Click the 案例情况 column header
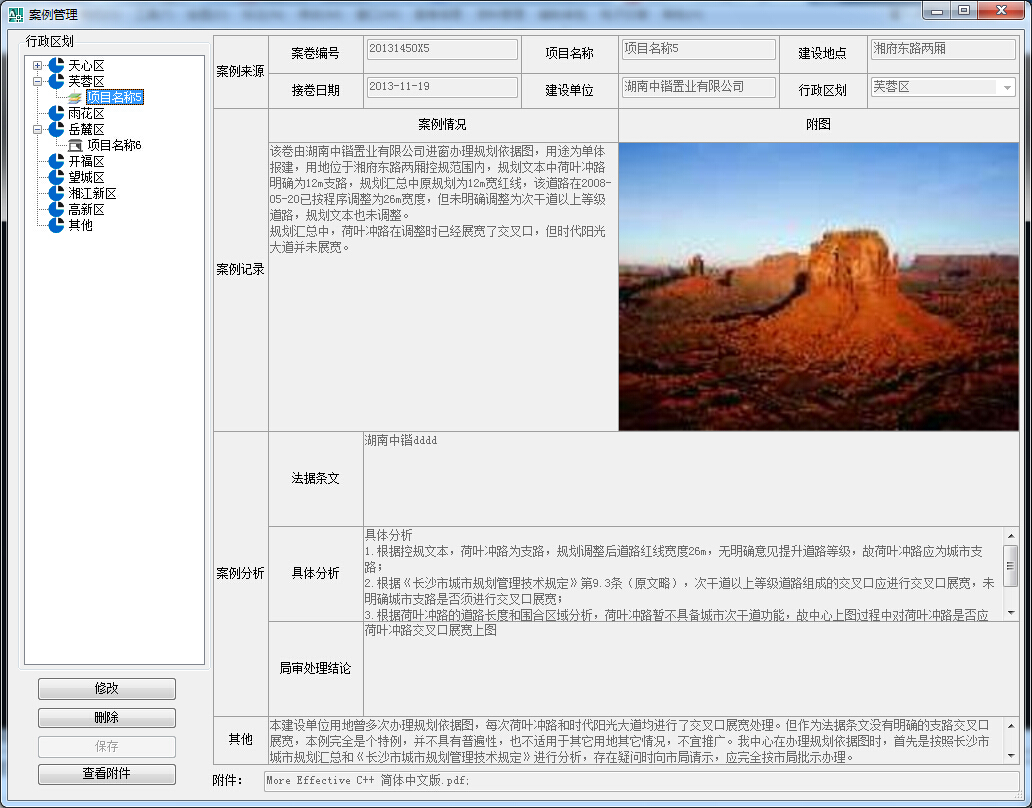The height and width of the screenshot is (808, 1032). coord(442,125)
